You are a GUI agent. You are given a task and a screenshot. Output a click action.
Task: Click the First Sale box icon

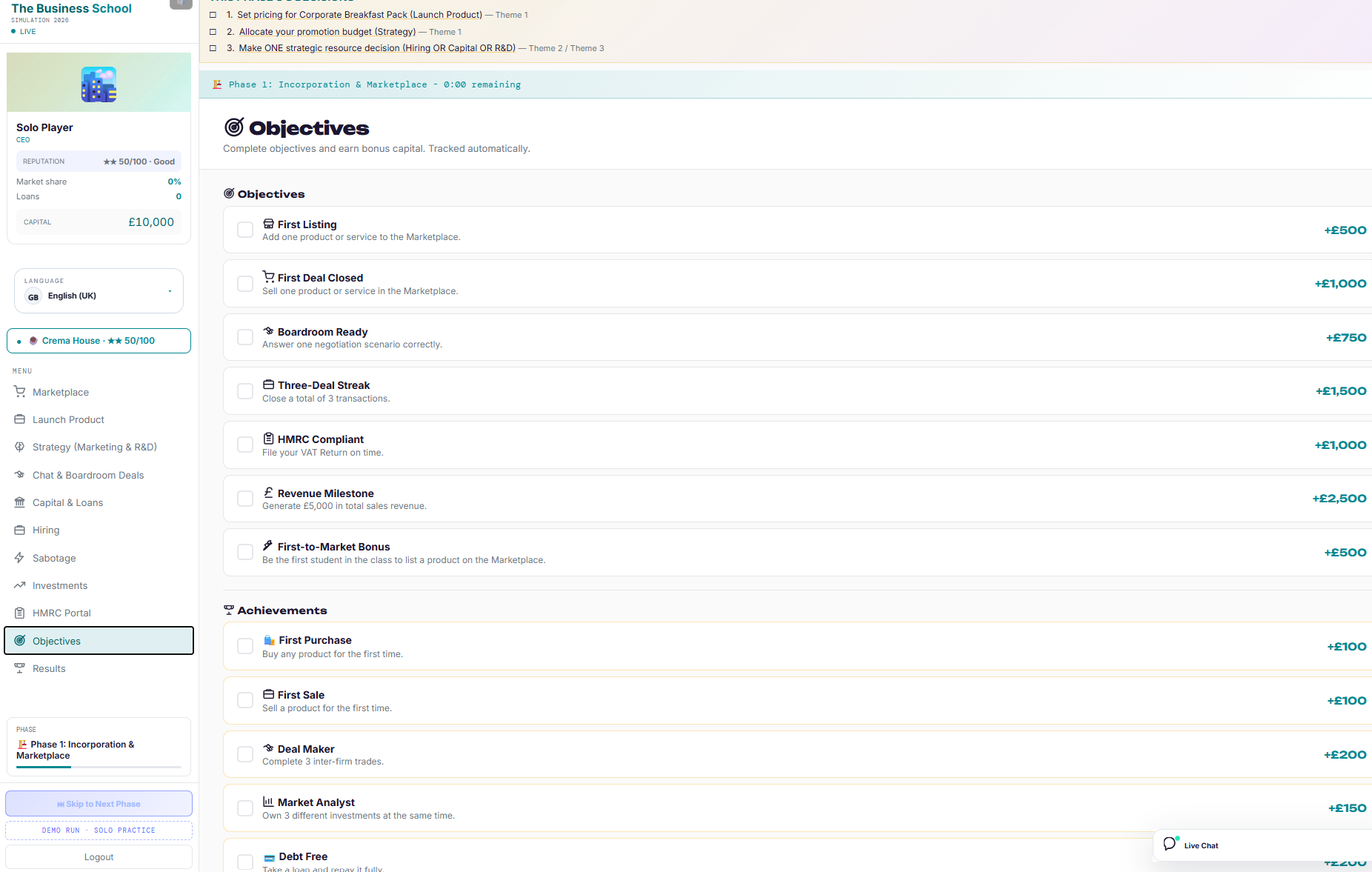pyautogui.click(x=269, y=694)
